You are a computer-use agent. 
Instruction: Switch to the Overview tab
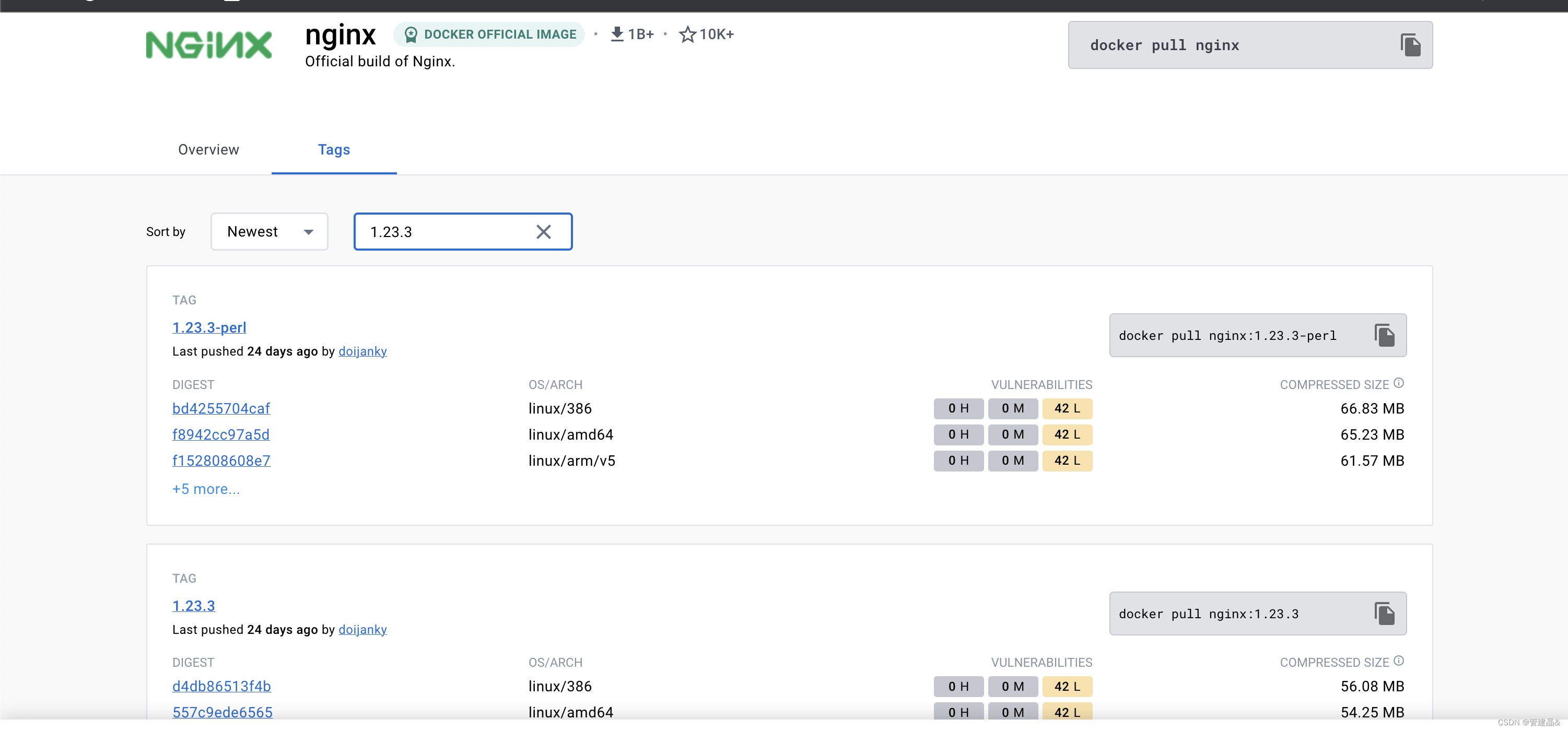208,150
